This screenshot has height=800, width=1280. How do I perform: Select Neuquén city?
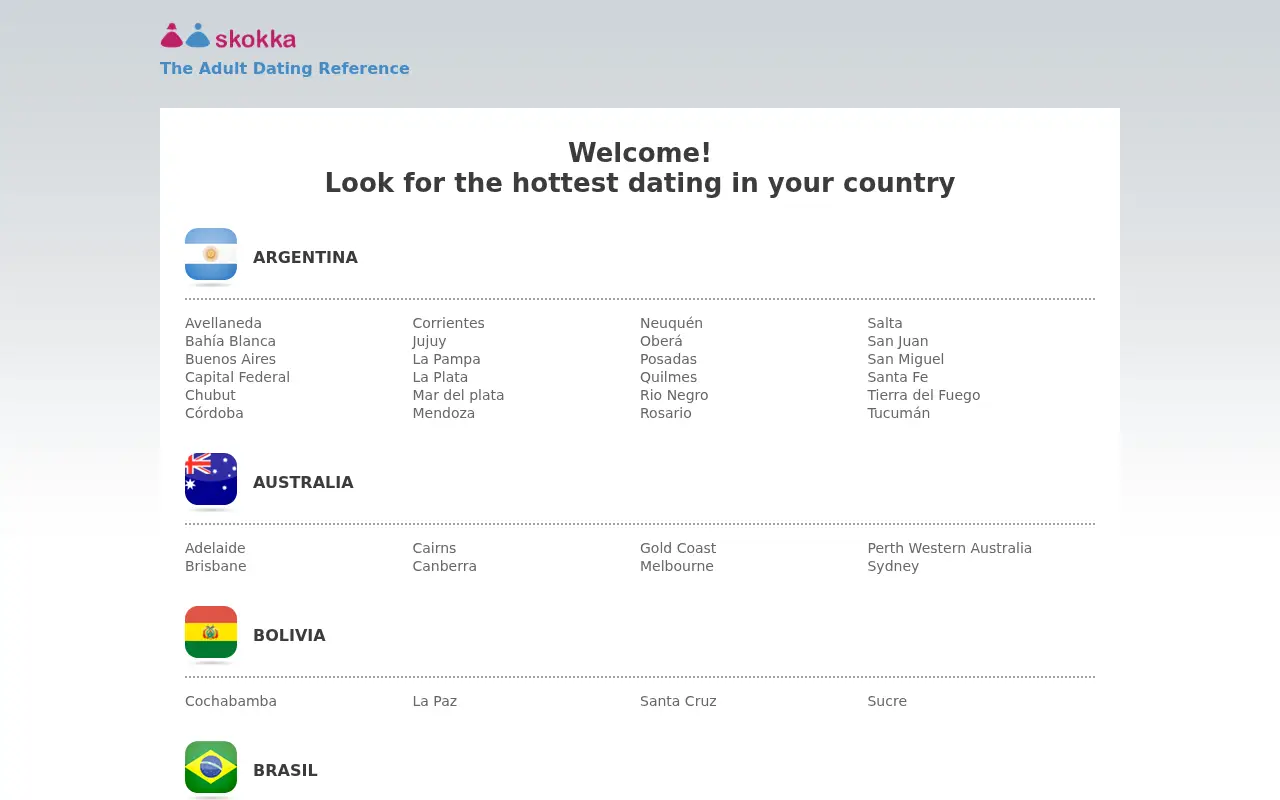671,323
